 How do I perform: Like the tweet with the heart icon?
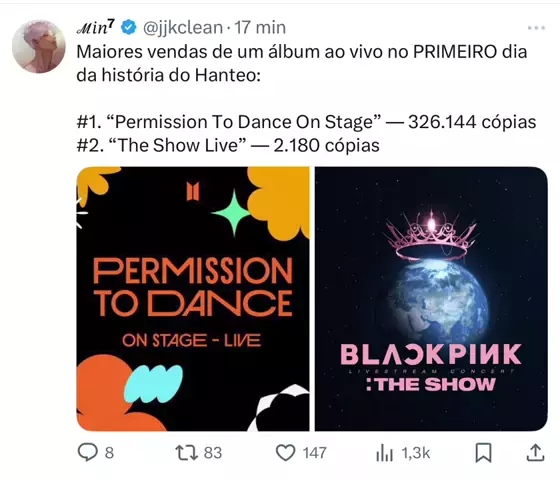286,452
